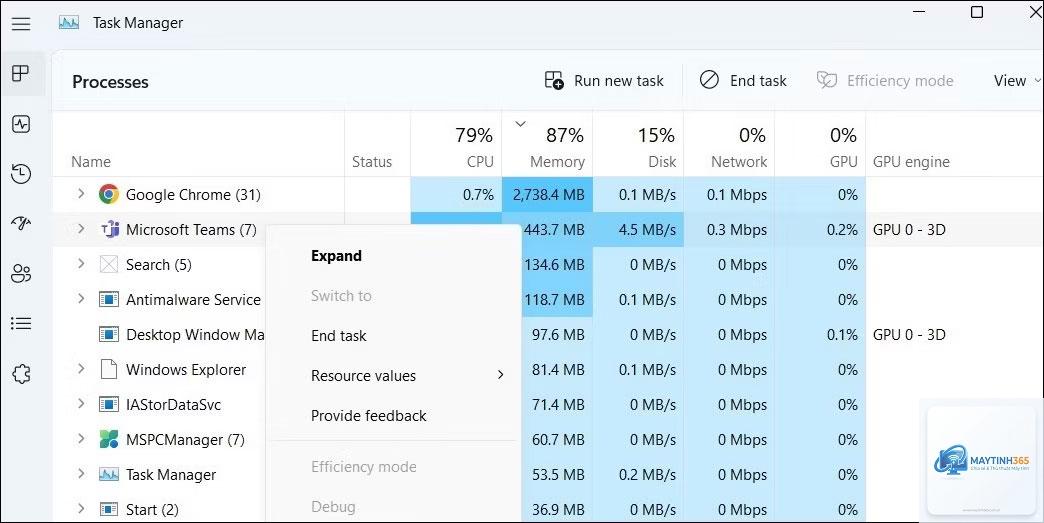Click the Task Manager title bar icon

(69, 23)
